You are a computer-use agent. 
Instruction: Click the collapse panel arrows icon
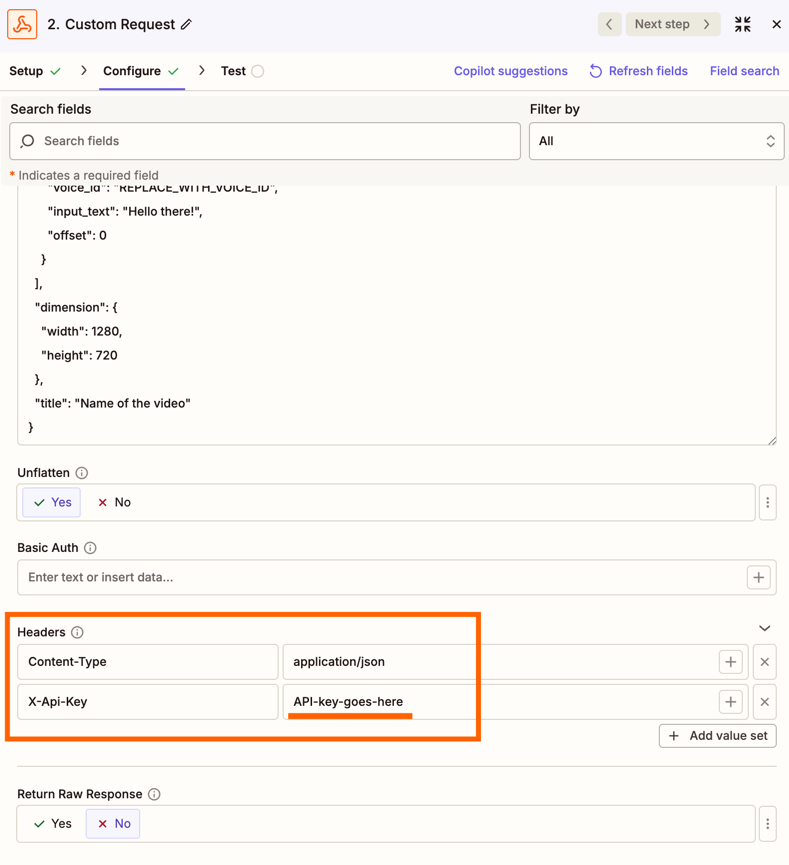[742, 24]
